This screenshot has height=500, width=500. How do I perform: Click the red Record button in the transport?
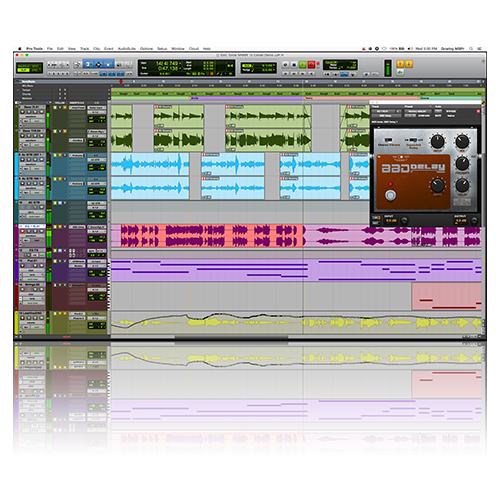tap(311, 64)
